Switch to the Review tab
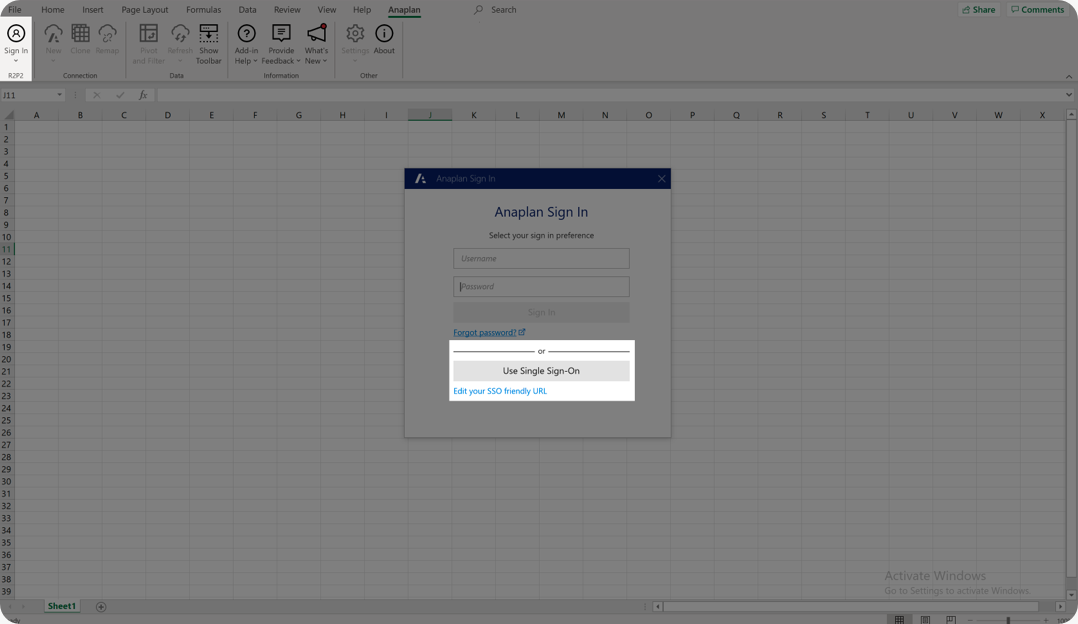The width and height of the screenshot is (1078, 624). pyautogui.click(x=287, y=10)
